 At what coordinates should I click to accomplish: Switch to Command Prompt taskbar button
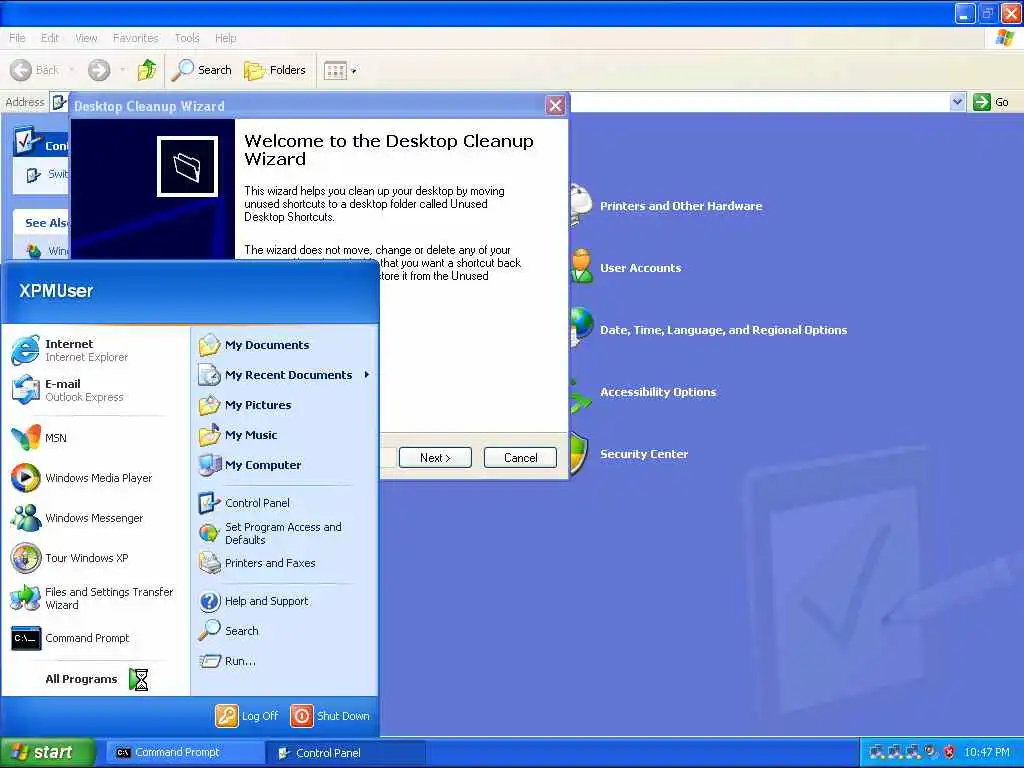(x=185, y=753)
